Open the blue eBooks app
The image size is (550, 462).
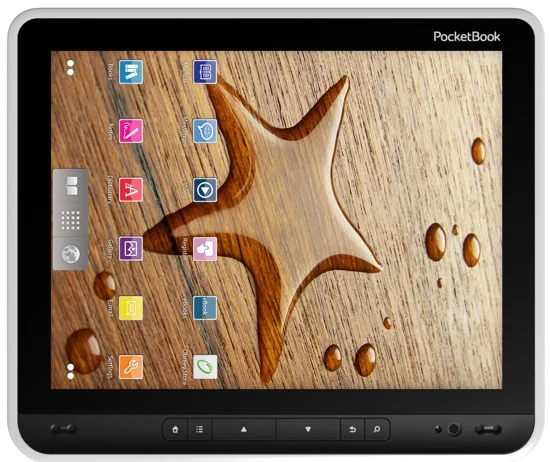click(x=205, y=308)
